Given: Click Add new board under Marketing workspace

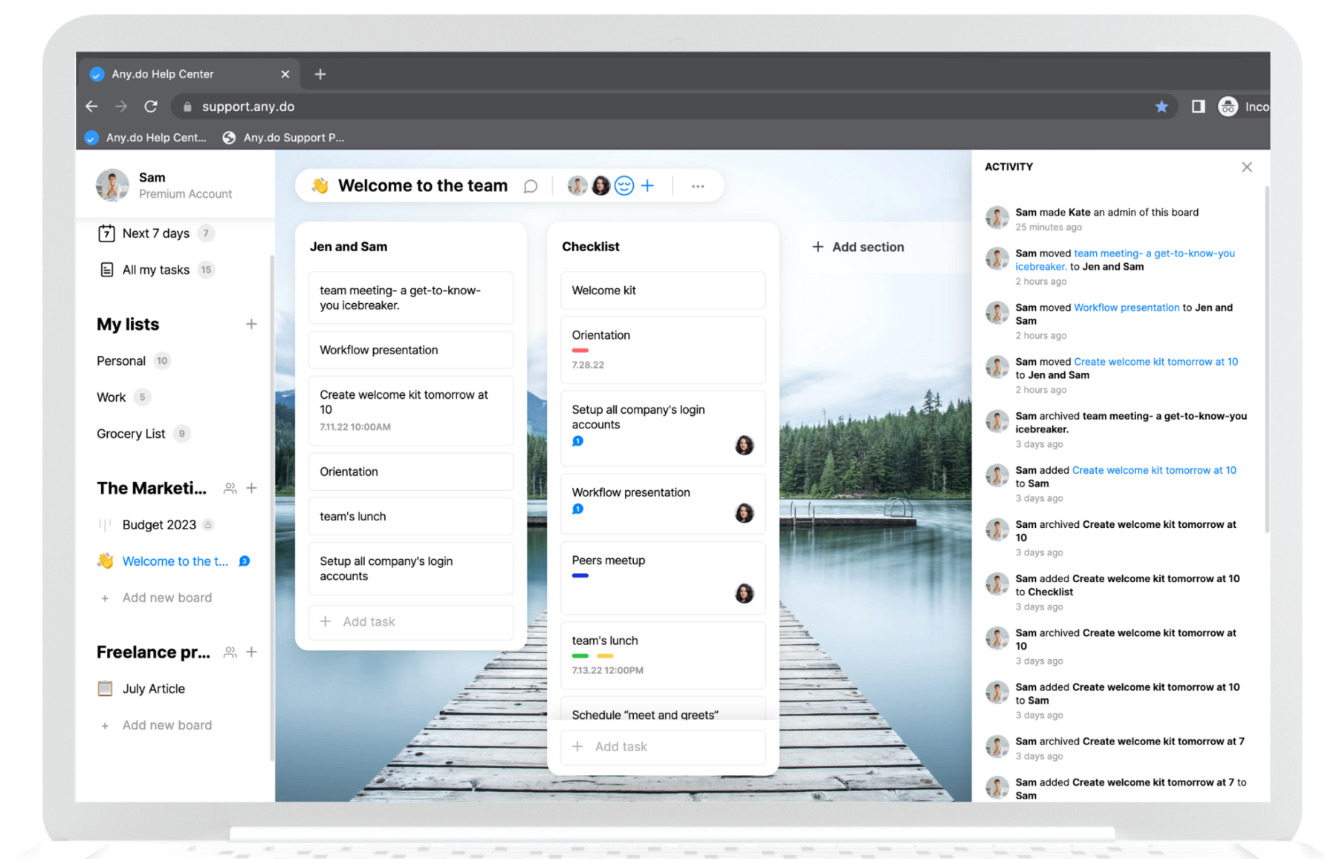Looking at the screenshot, I should coord(157,598).
